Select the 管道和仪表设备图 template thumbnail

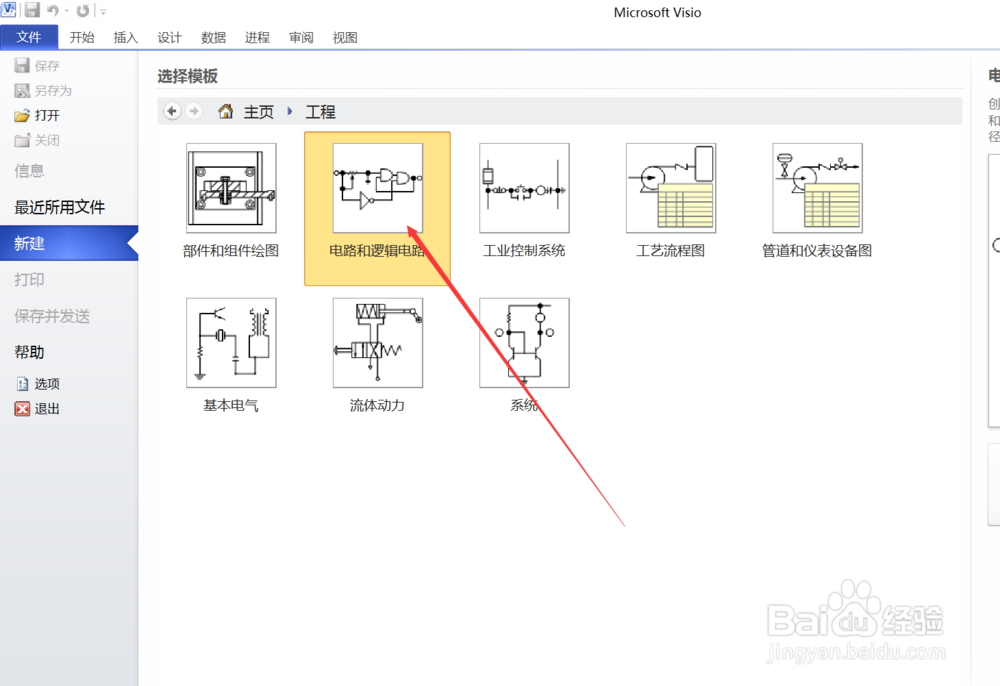[x=818, y=188]
